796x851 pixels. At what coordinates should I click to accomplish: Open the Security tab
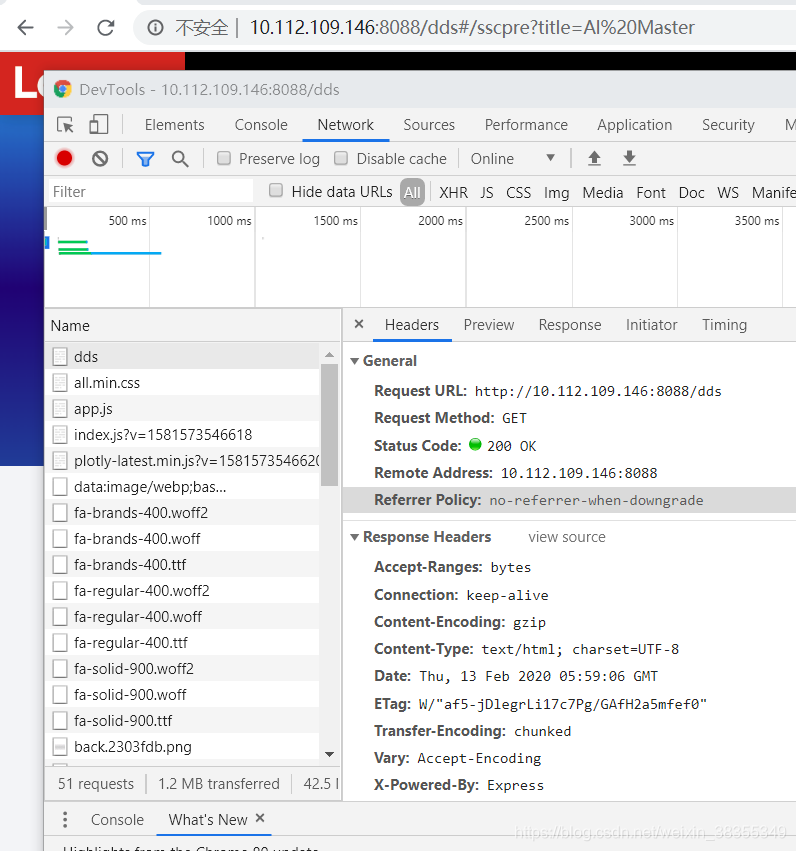[x=728, y=125]
